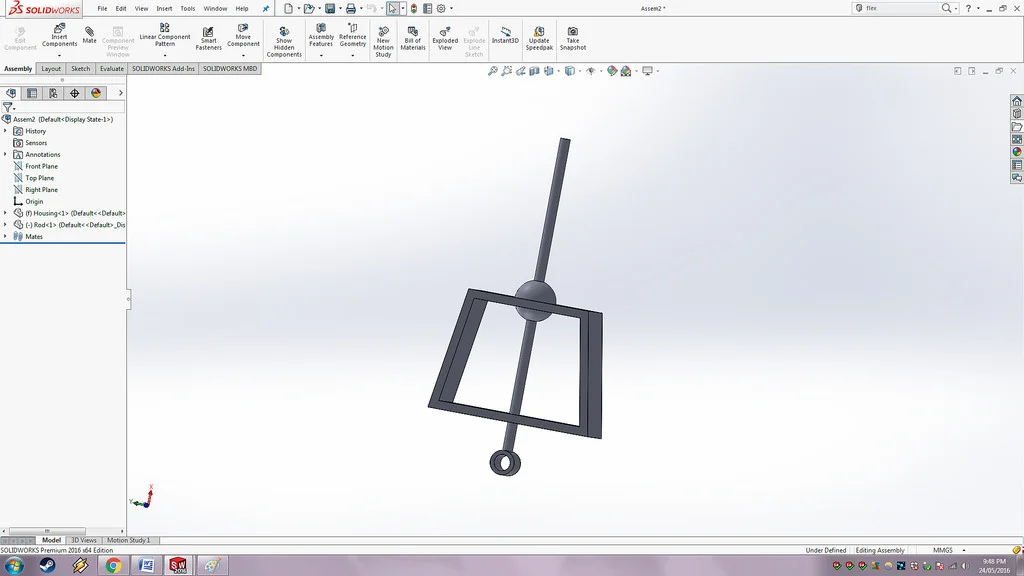Select the Move Component tool
The width and height of the screenshot is (1024, 576).
[243, 36]
